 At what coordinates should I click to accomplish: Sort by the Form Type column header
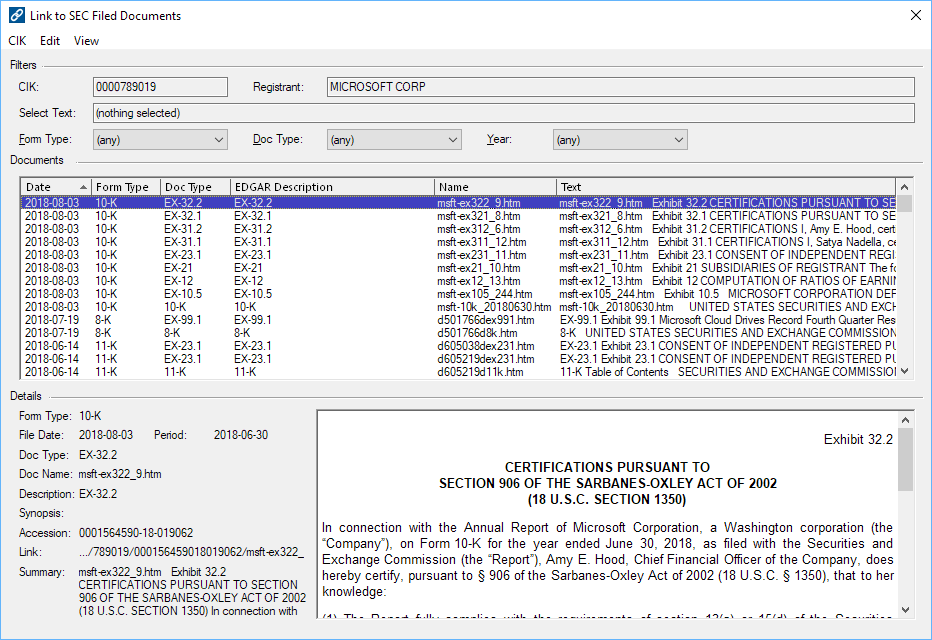click(x=126, y=187)
